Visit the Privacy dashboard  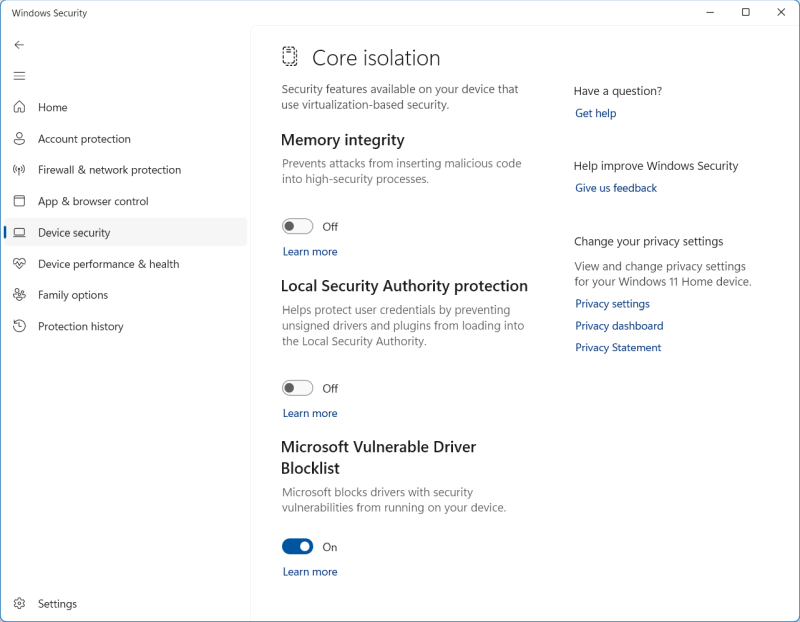coord(618,325)
